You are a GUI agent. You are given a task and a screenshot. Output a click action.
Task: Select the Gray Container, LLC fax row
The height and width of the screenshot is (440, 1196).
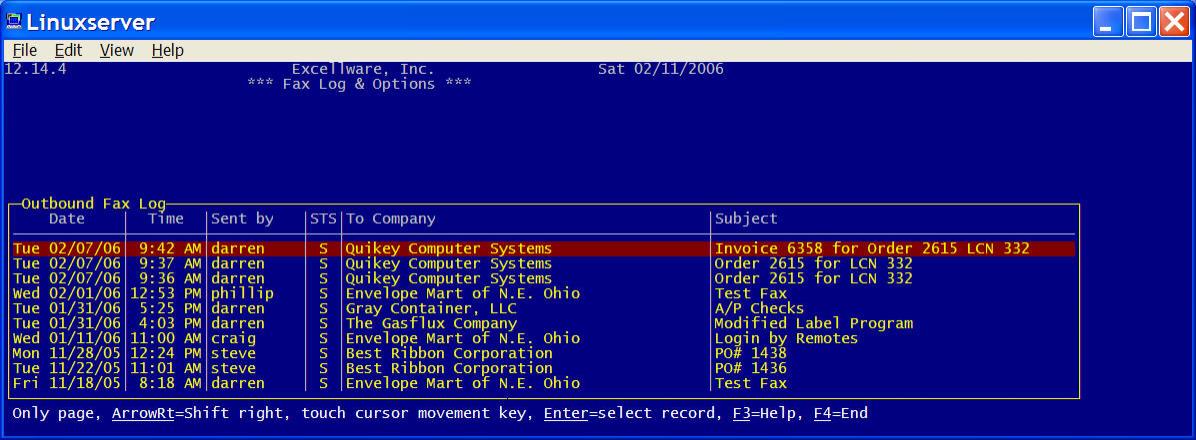click(431, 309)
